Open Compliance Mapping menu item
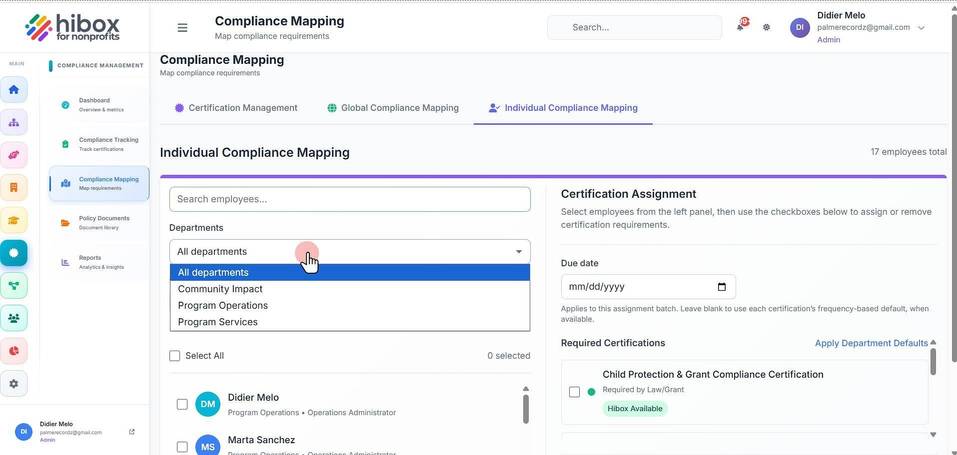This screenshot has width=957, height=455. (x=99, y=183)
